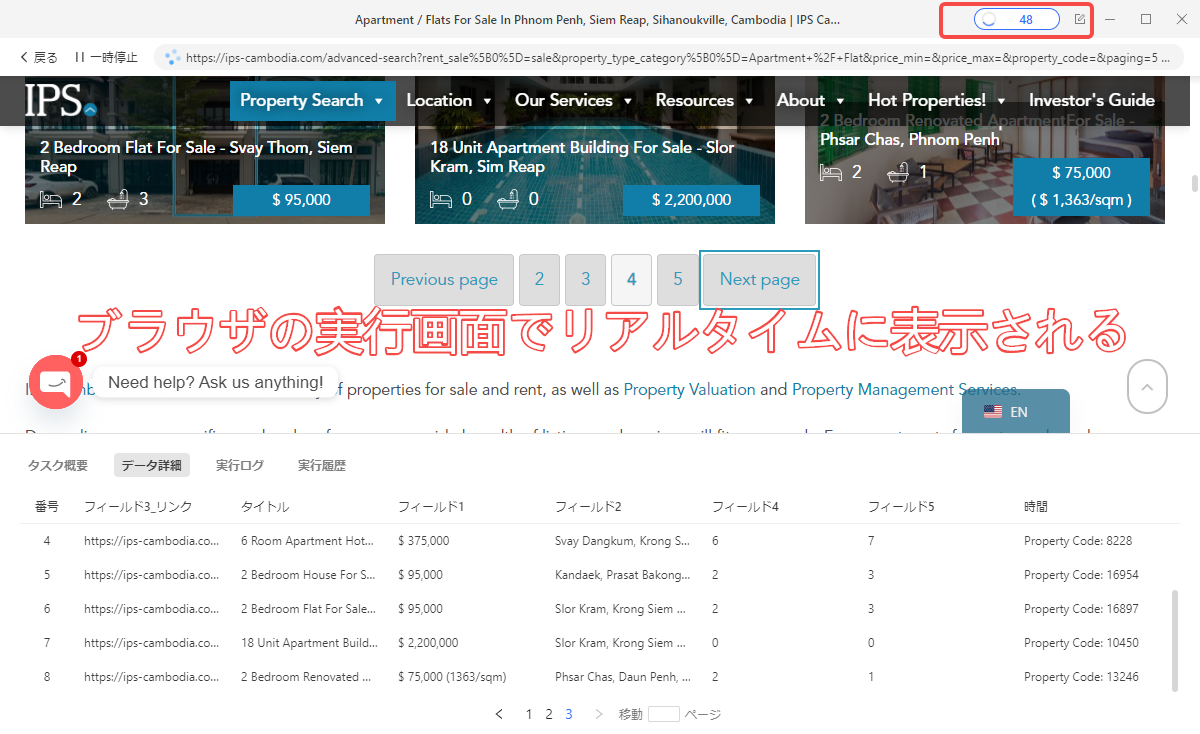Click the data table vertical scrollbar
Viewport: 1200px width, 734px height.
pyautogui.click(x=1177, y=640)
